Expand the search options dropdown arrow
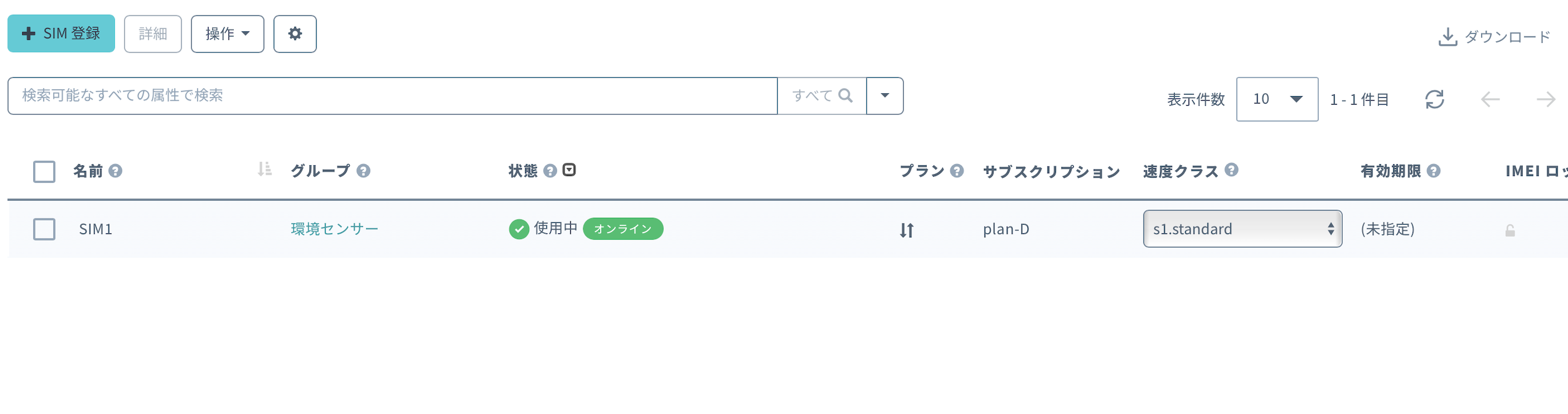 [885, 95]
